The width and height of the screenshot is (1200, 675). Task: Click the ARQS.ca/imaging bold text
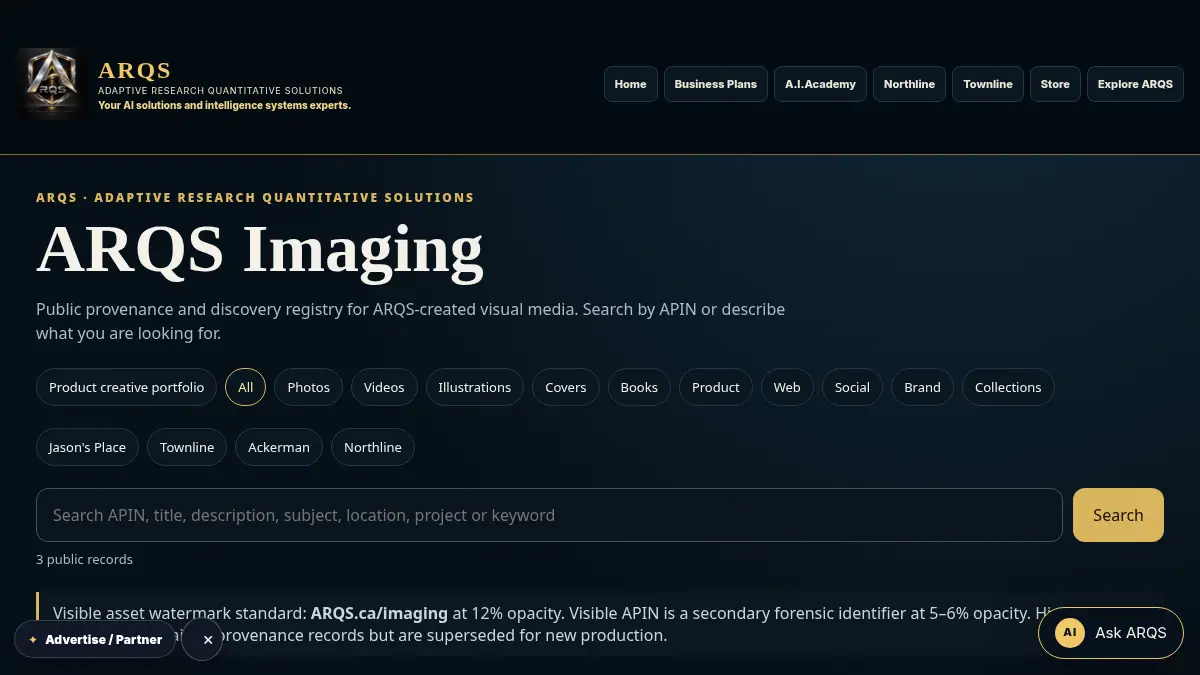pyautogui.click(x=379, y=613)
